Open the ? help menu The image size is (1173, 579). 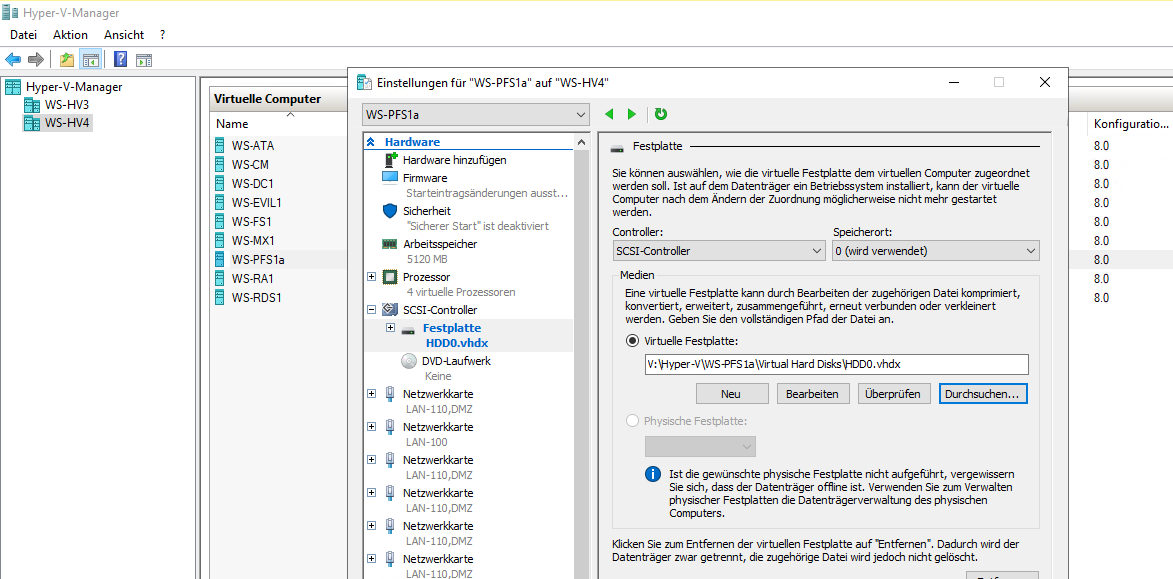point(162,34)
